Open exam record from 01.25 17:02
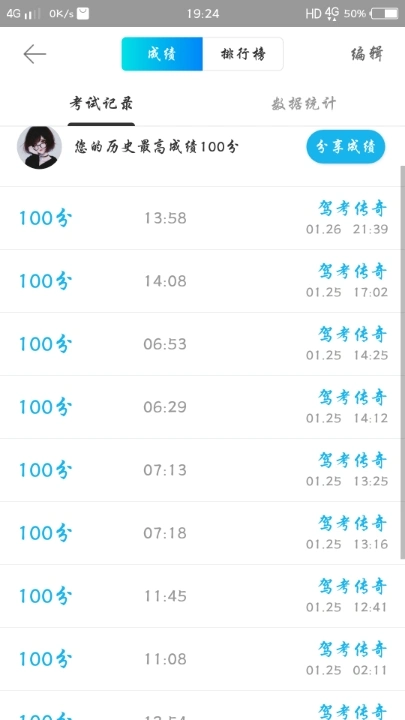The width and height of the screenshot is (405, 720). (202, 281)
